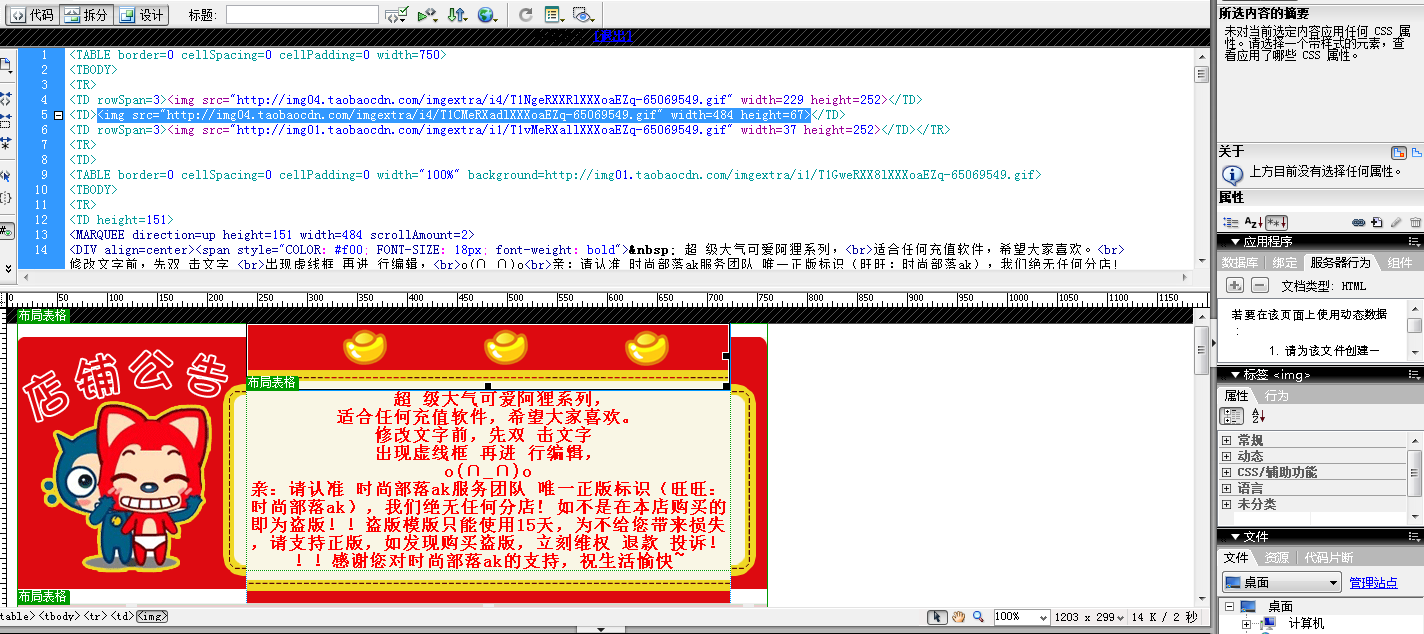Open the check browser compatibility icon
1424x634 pixels.
coord(427,15)
